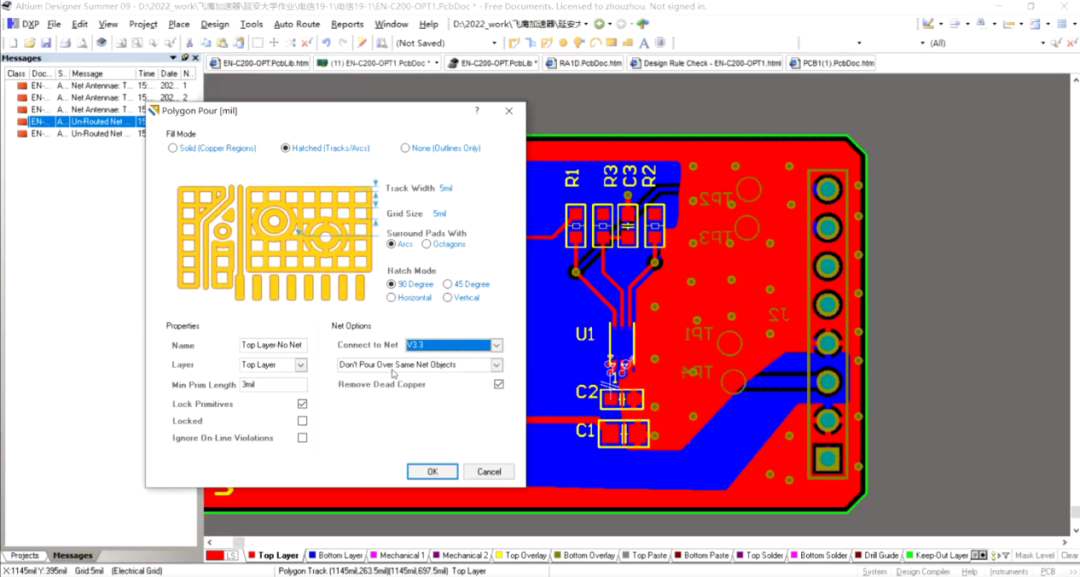Image resolution: width=1080 pixels, height=577 pixels.
Task: Open a document via folder icon
Action: click(x=30, y=43)
